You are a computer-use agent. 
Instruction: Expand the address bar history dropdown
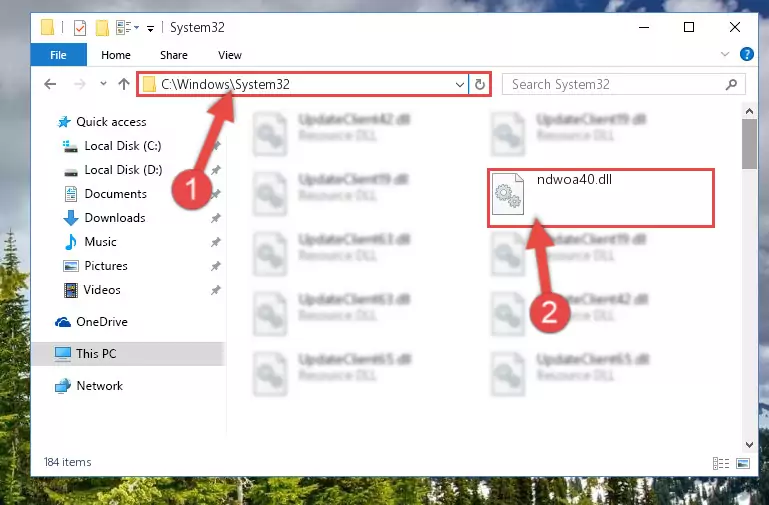460,84
